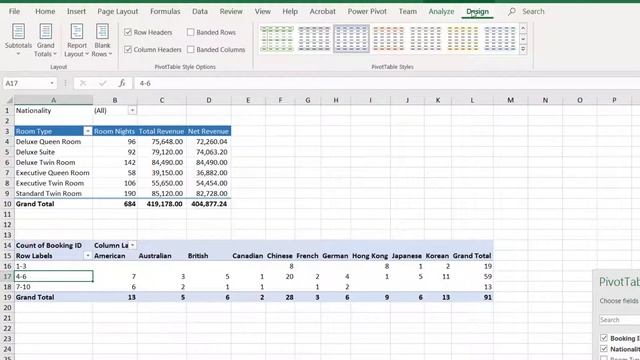This screenshot has width=640, height=360.
Task: Open the Row Labels filter dropdown
Action: (x=87, y=256)
